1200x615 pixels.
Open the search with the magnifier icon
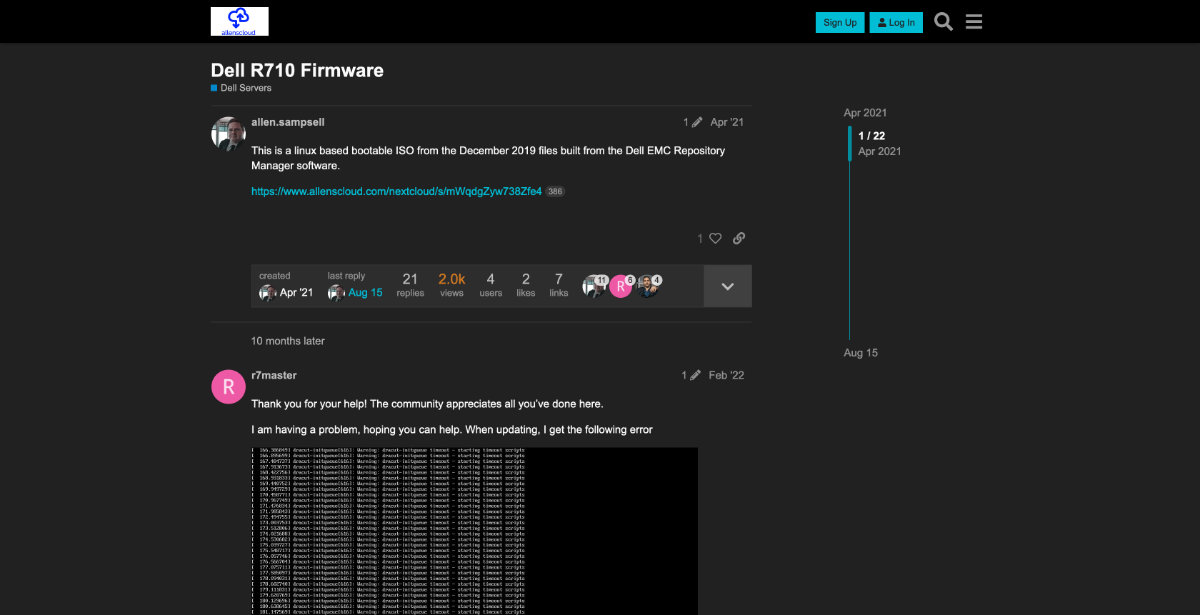[x=943, y=21]
